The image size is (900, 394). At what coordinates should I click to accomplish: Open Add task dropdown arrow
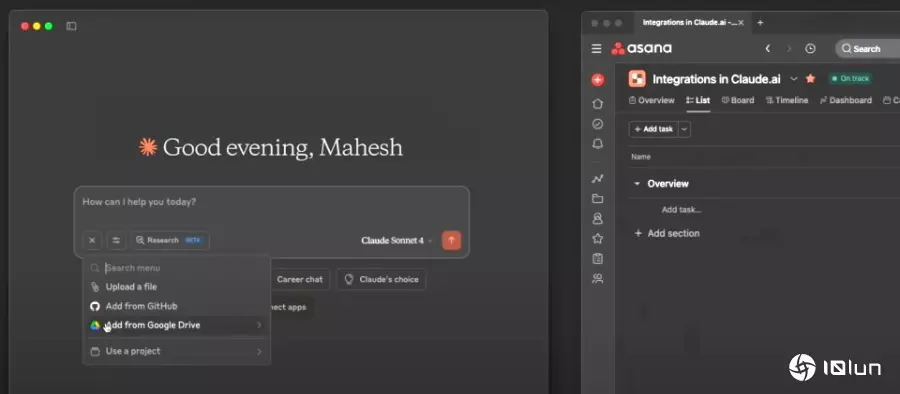coord(684,129)
